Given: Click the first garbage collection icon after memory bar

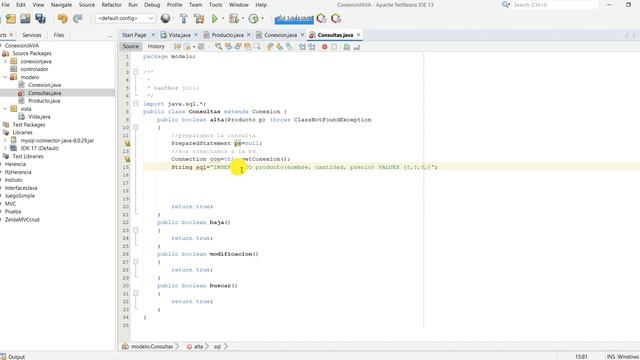Looking at the screenshot, I should coord(322,19).
